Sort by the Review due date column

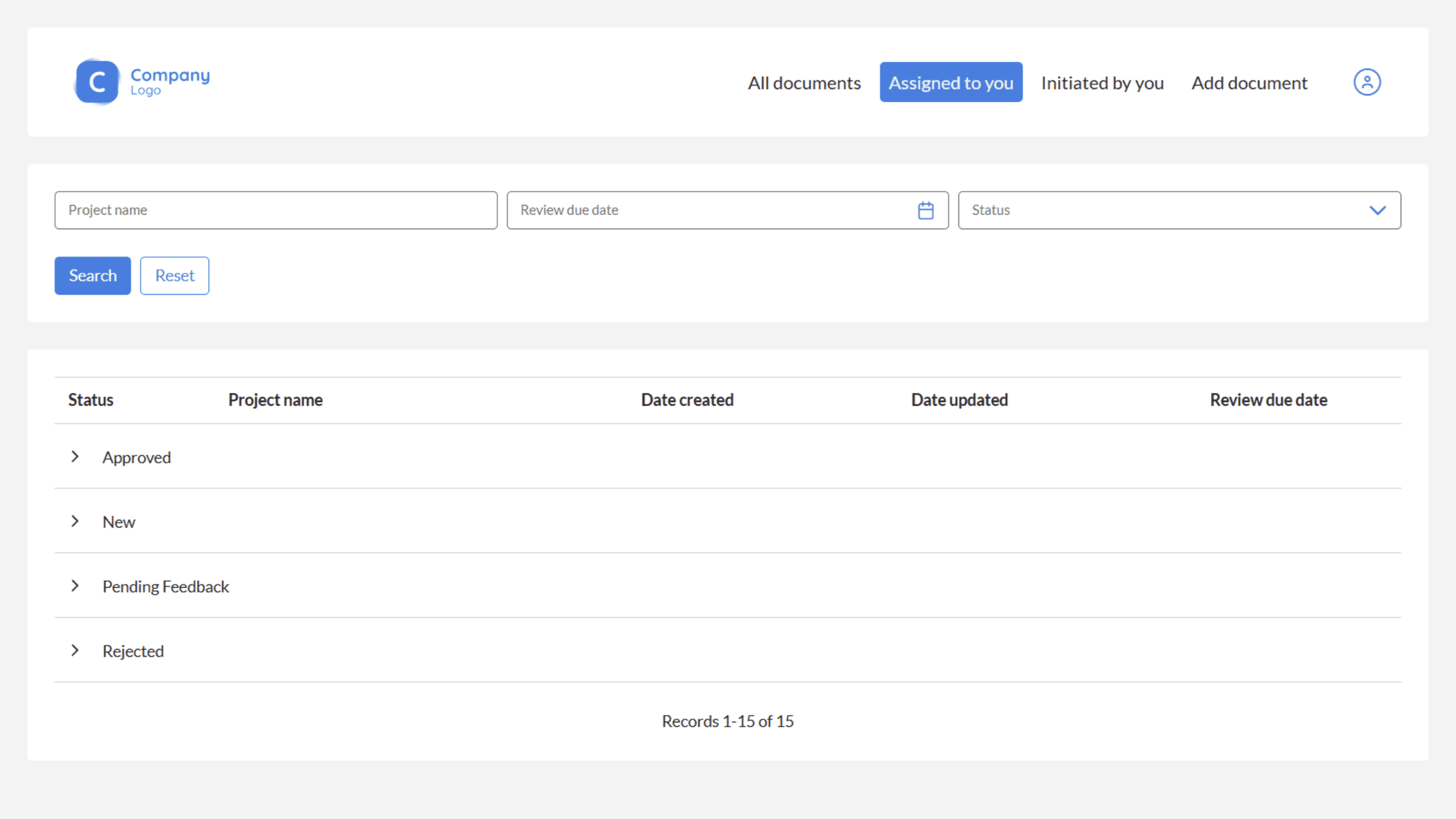tap(1268, 399)
